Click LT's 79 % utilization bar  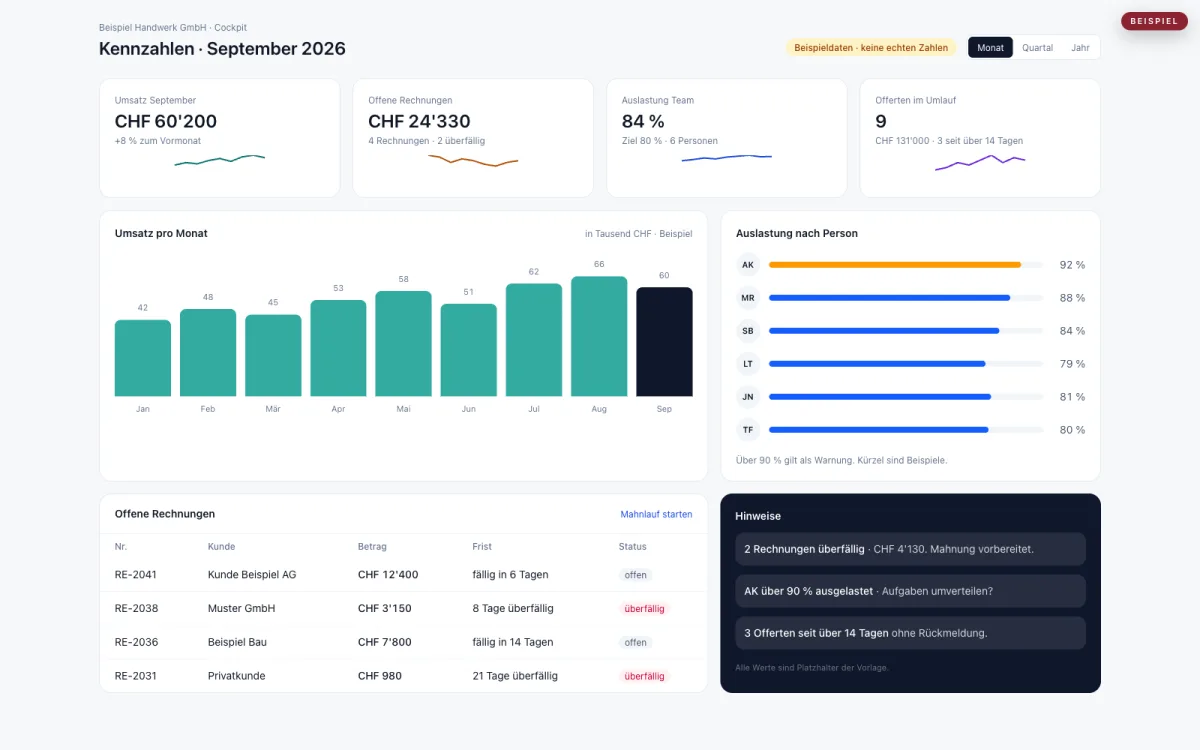877,364
